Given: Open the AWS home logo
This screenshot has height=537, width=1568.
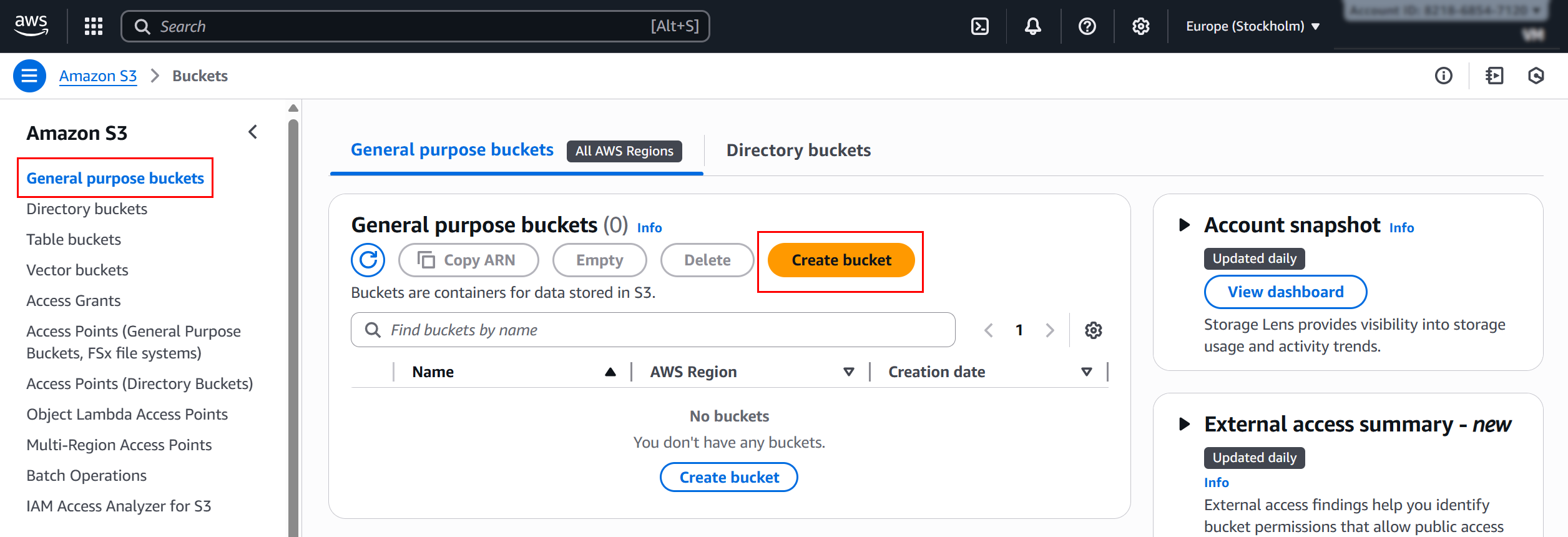Looking at the screenshot, I should pyautogui.click(x=31, y=26).
